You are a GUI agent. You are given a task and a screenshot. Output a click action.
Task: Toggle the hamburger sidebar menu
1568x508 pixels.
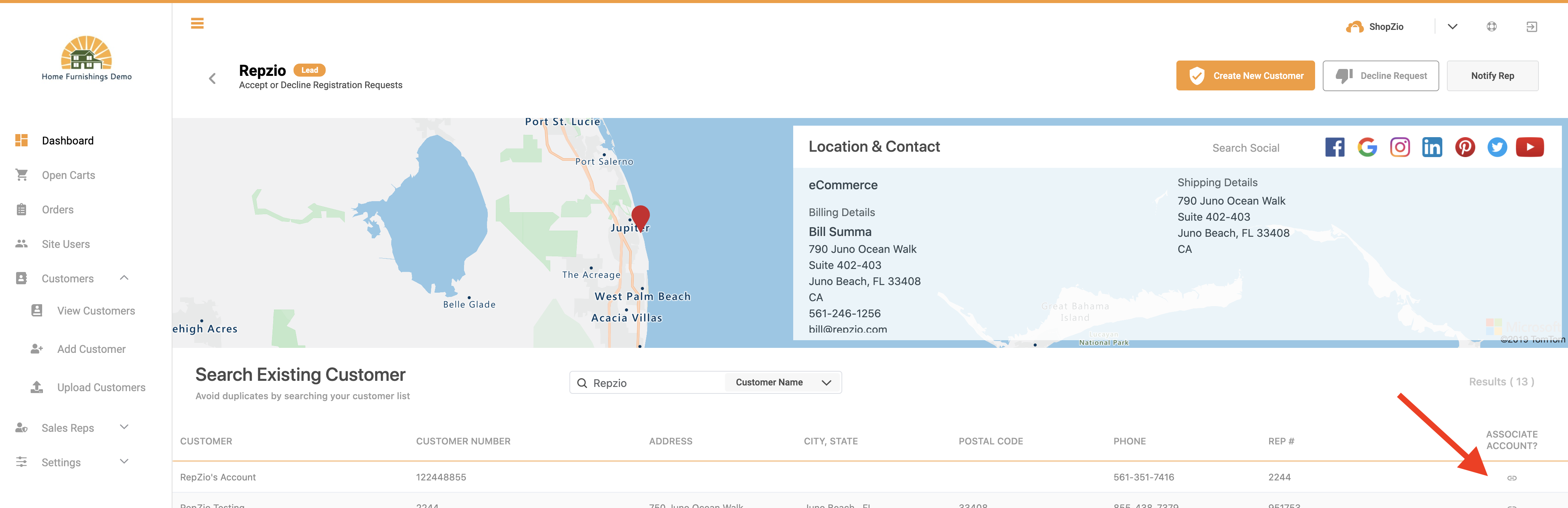tap(197, 24)
